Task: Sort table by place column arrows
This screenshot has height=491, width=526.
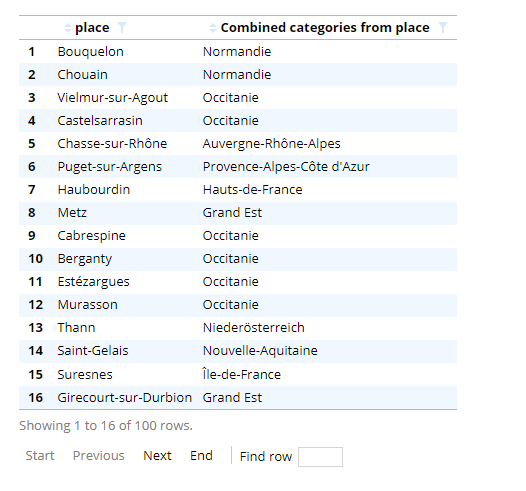Action: pyautogui.click(x=68, y=28)
